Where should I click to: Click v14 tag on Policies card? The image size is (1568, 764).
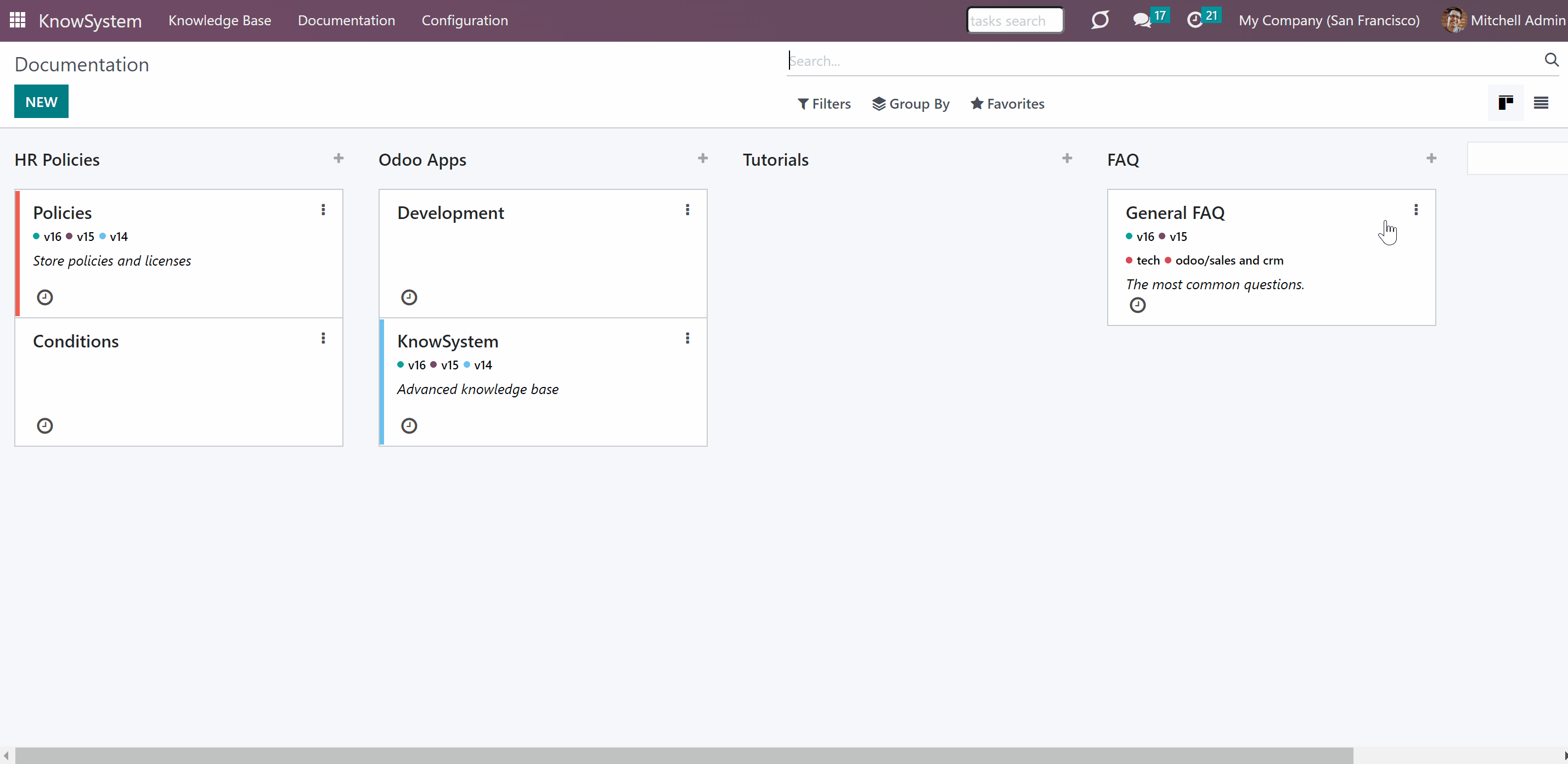coord(114,236)
